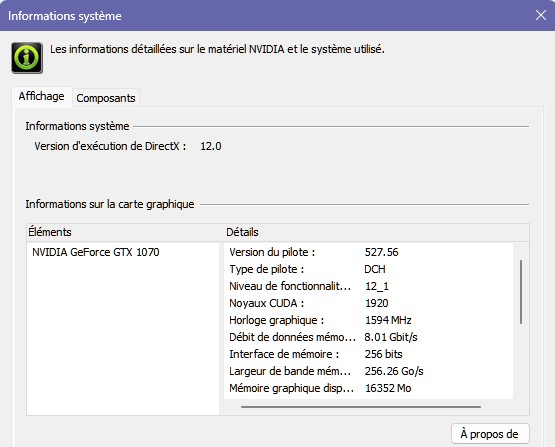Select the Mémoire graphique disp… row

click(x=368, y=388)
